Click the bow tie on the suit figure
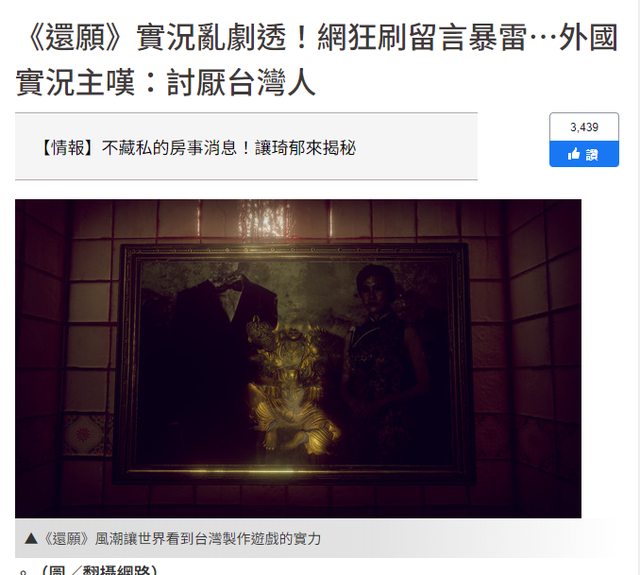This screenshot has height=575, width=640. (x=231, y=286)
